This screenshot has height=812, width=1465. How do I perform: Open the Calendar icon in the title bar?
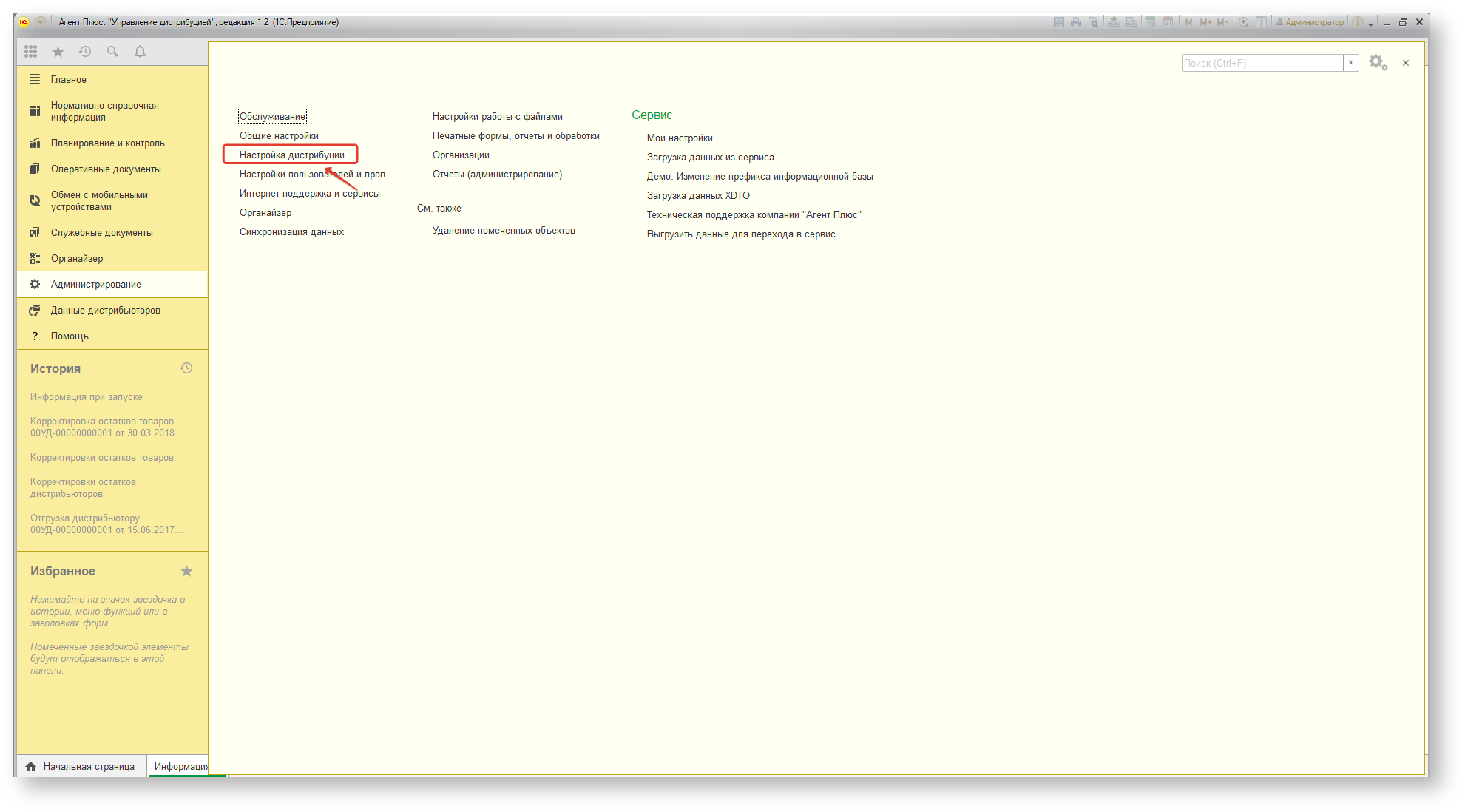pos(1168,22)
